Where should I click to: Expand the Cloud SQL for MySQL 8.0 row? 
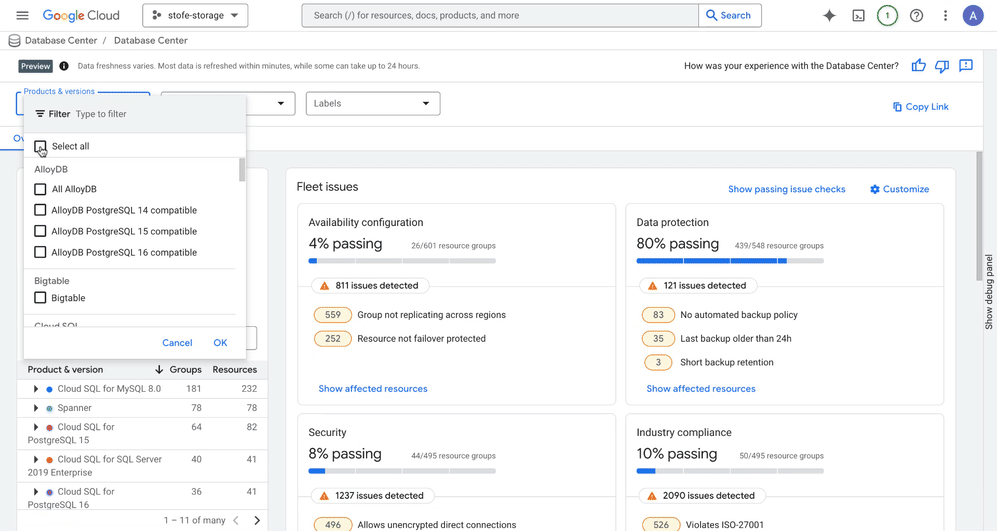pos(36,389)
